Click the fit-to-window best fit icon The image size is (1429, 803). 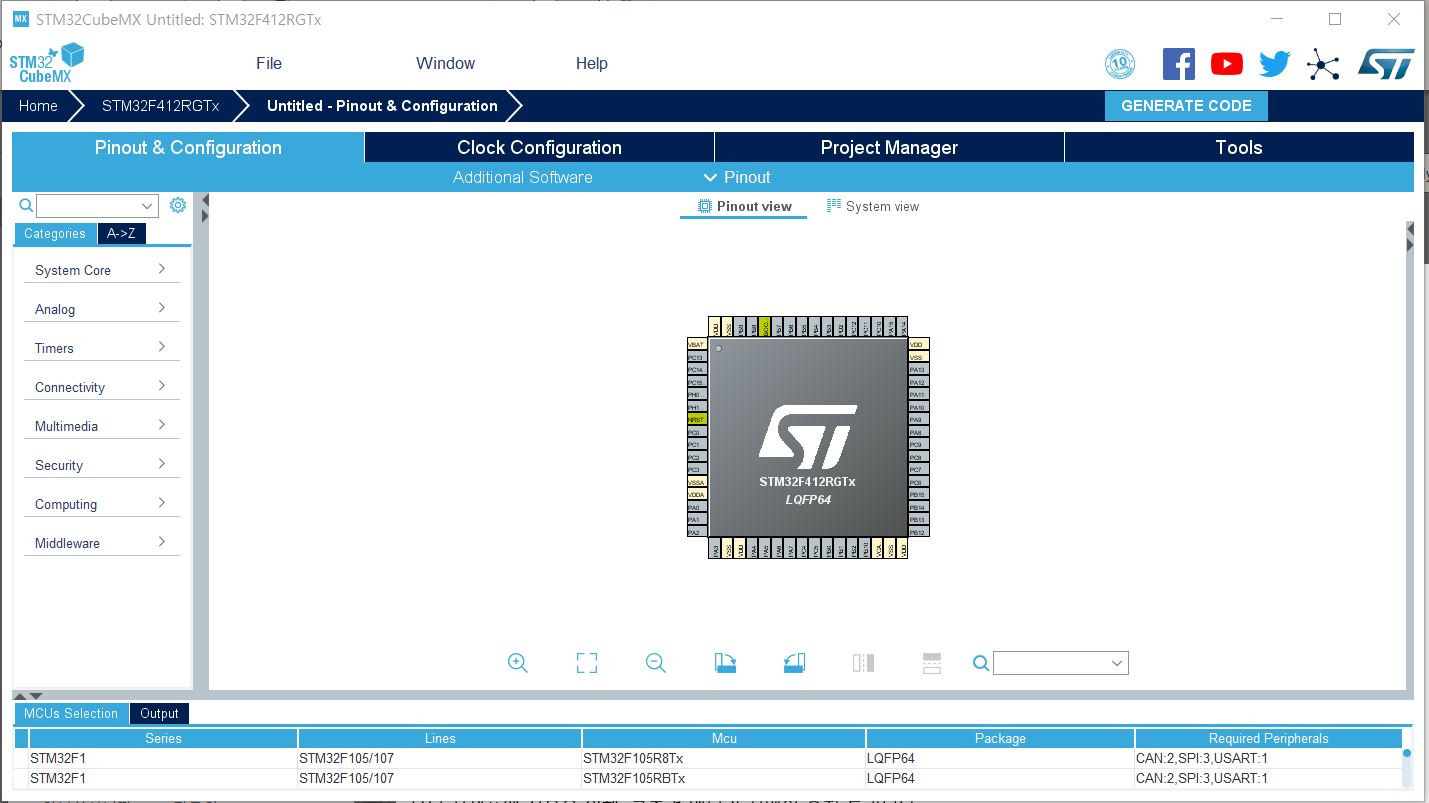pyautogui.click(x=587, y=663)
